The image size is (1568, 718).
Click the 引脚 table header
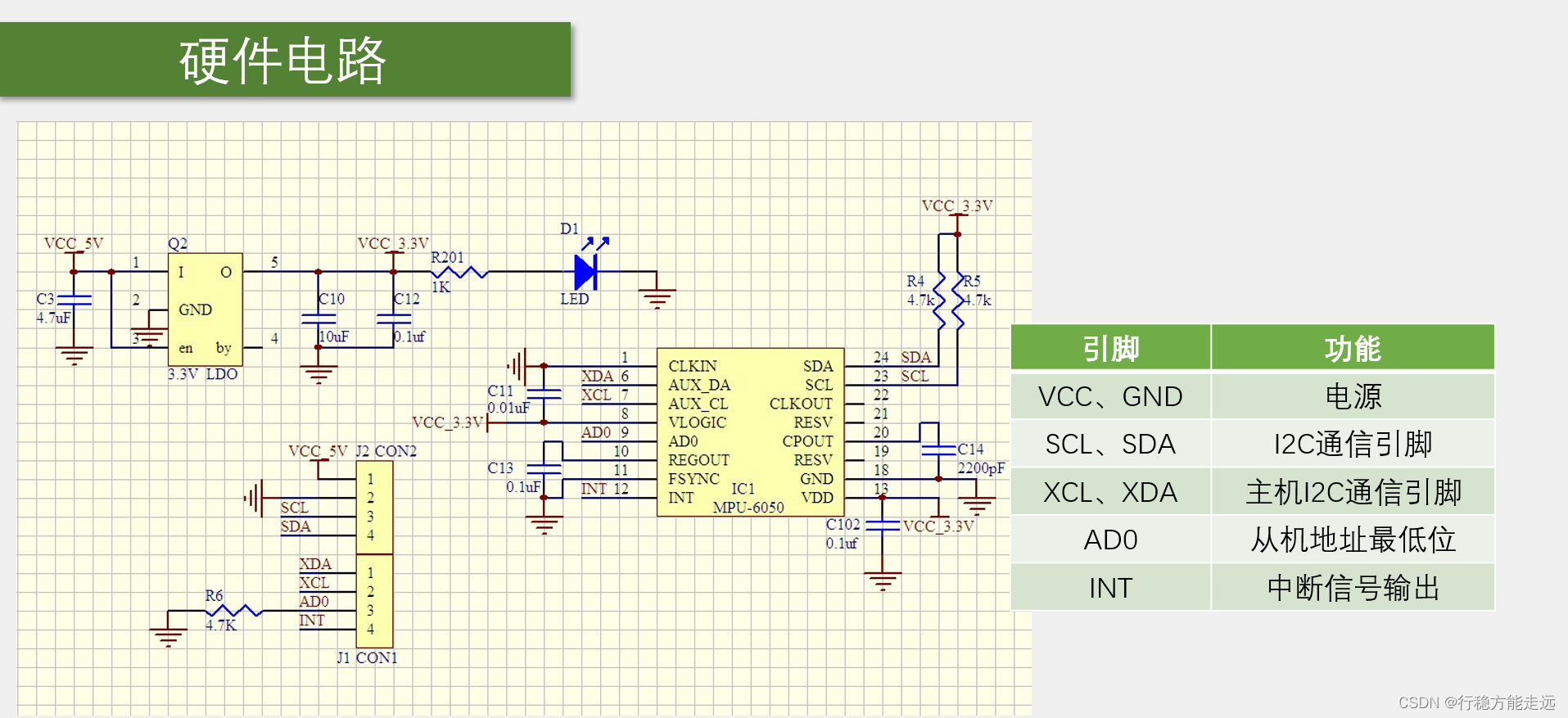[x=1111, y=348]
